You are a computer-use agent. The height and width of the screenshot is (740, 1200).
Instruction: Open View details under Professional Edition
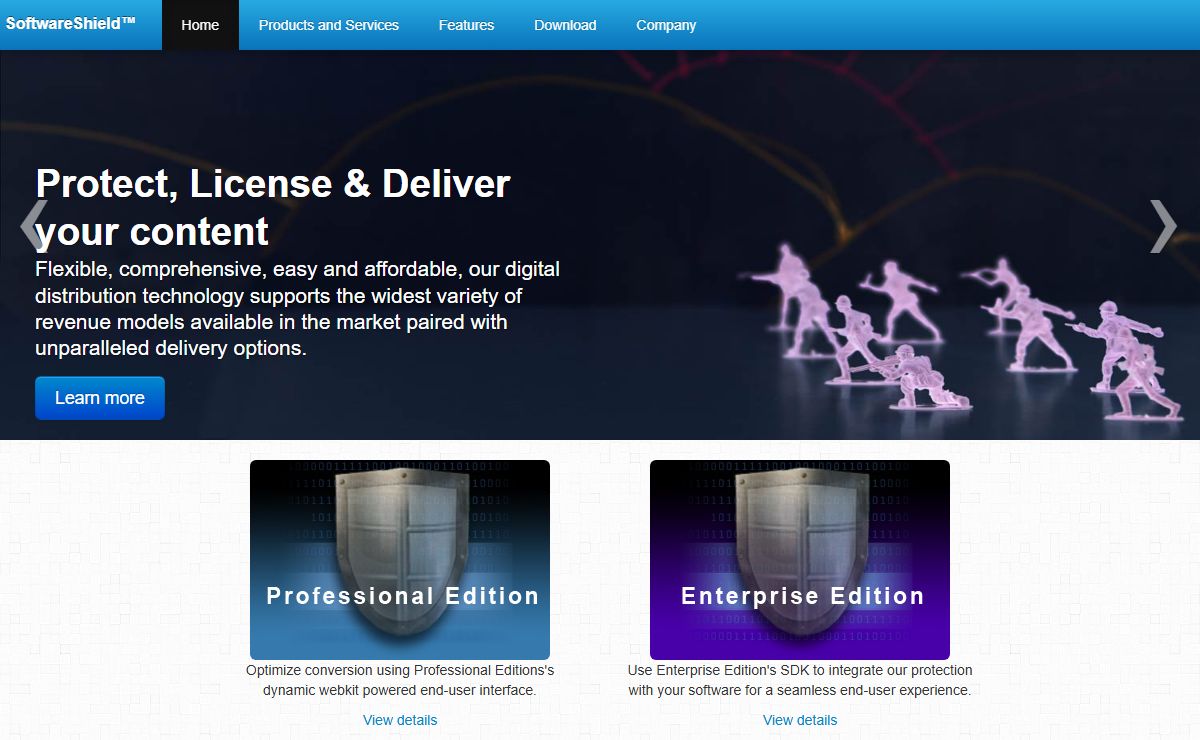pos(400,720)
